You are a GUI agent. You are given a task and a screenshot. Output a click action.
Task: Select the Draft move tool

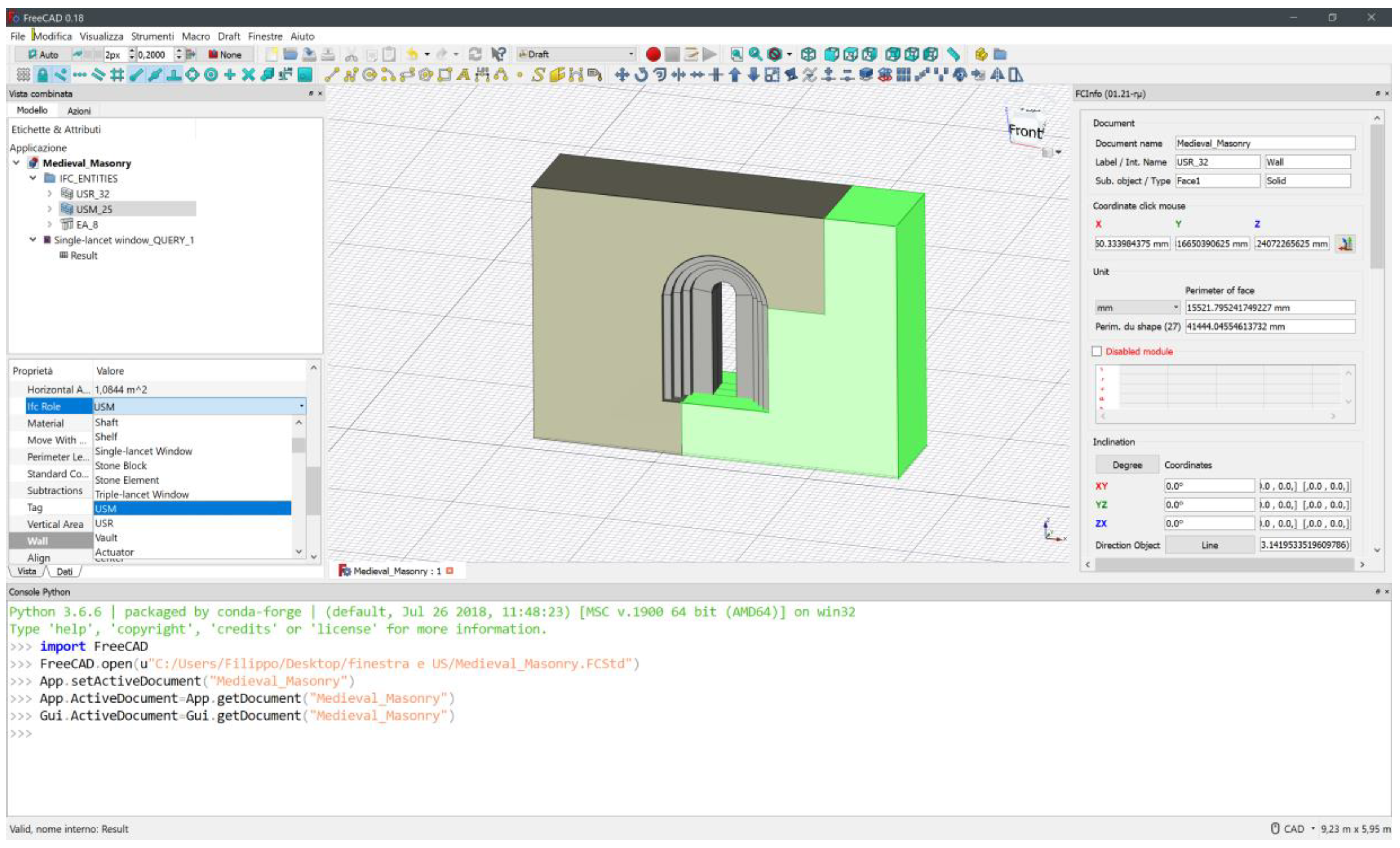point(622,74)
